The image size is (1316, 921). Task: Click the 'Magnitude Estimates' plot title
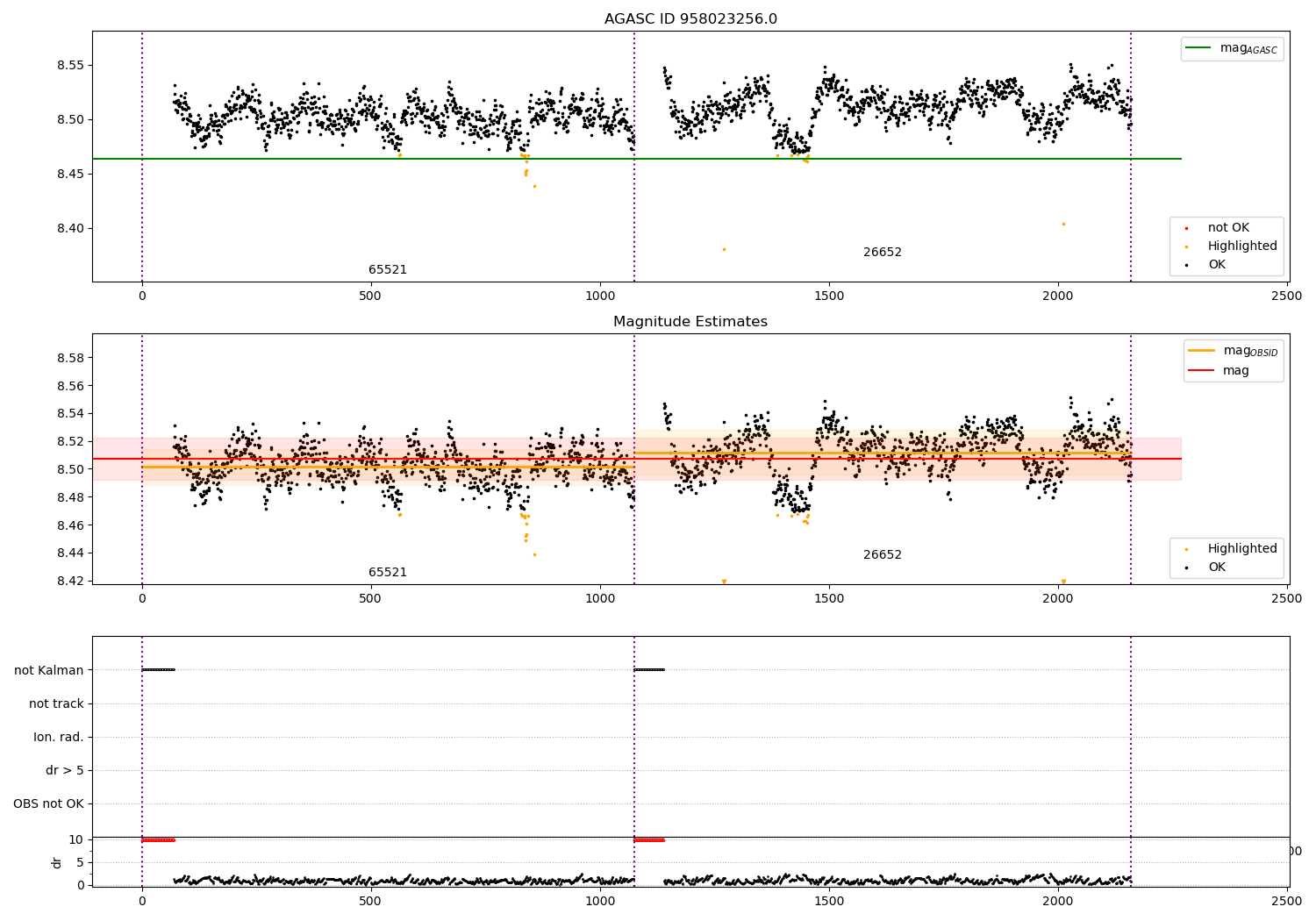click(x=690, y=322)
